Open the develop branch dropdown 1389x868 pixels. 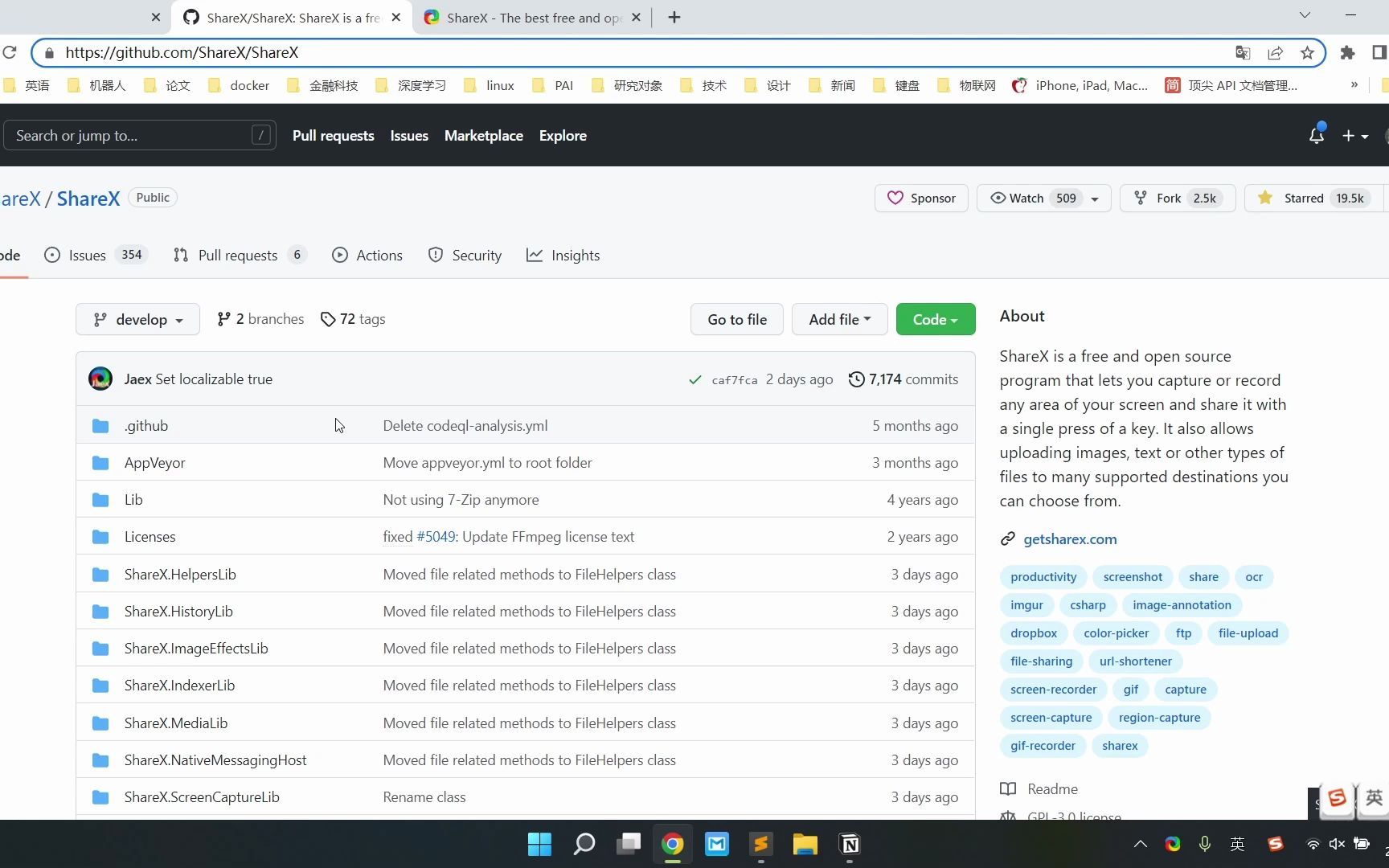137,319
